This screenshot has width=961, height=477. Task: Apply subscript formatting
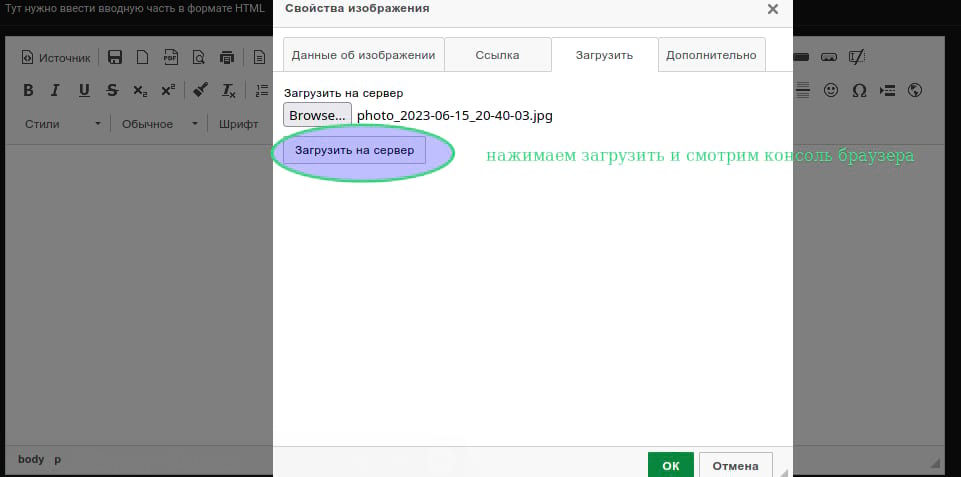(x=140, y=91)
